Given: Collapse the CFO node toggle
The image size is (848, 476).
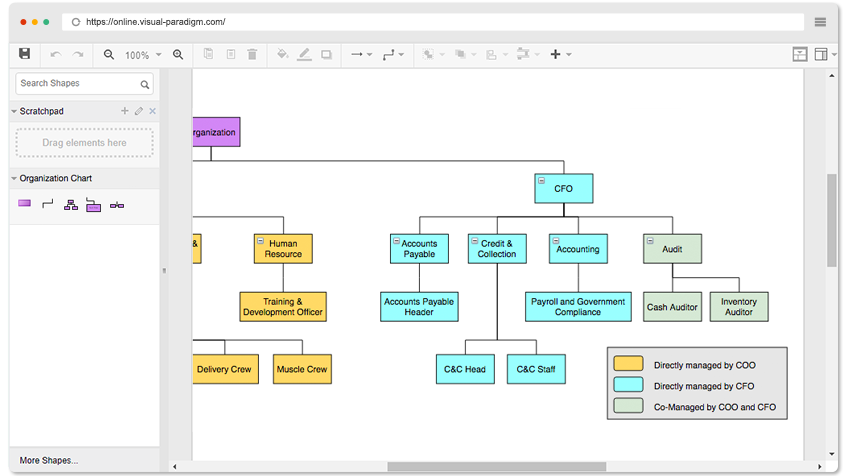Looking at the screenshot, I should [x=541, y=180].
